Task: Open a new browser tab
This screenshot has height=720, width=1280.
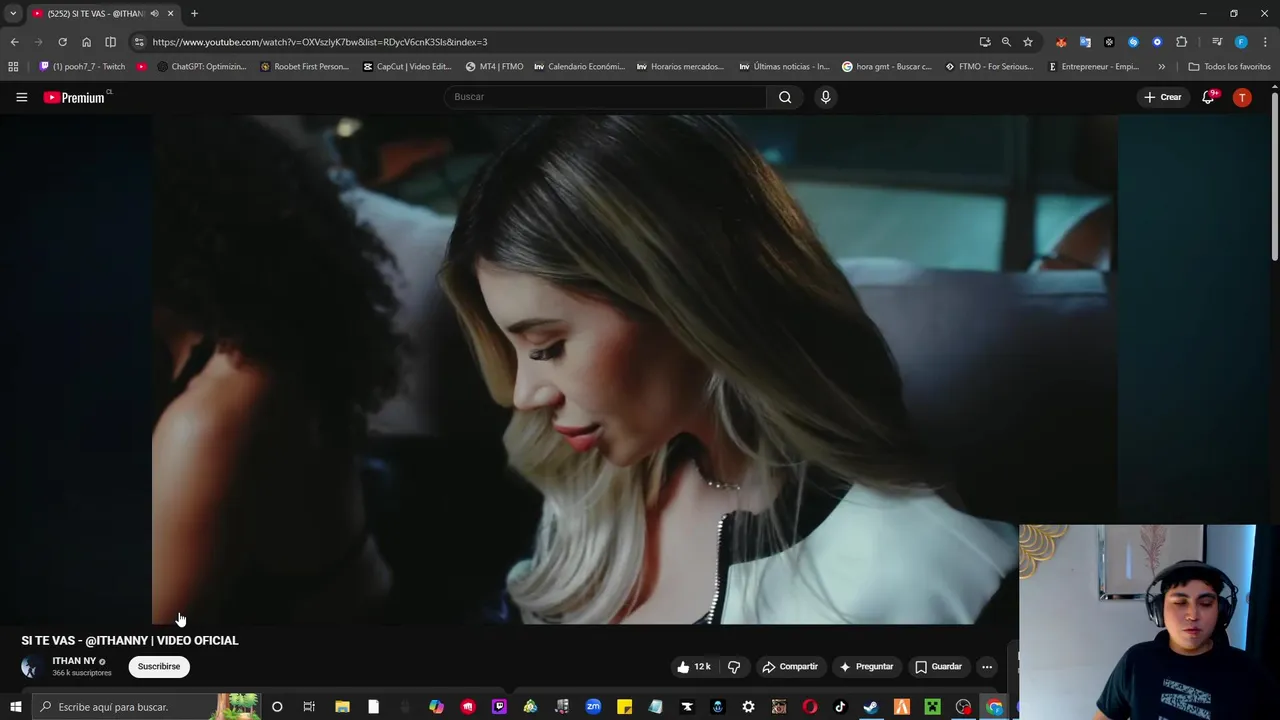Action: pos(194,14)
